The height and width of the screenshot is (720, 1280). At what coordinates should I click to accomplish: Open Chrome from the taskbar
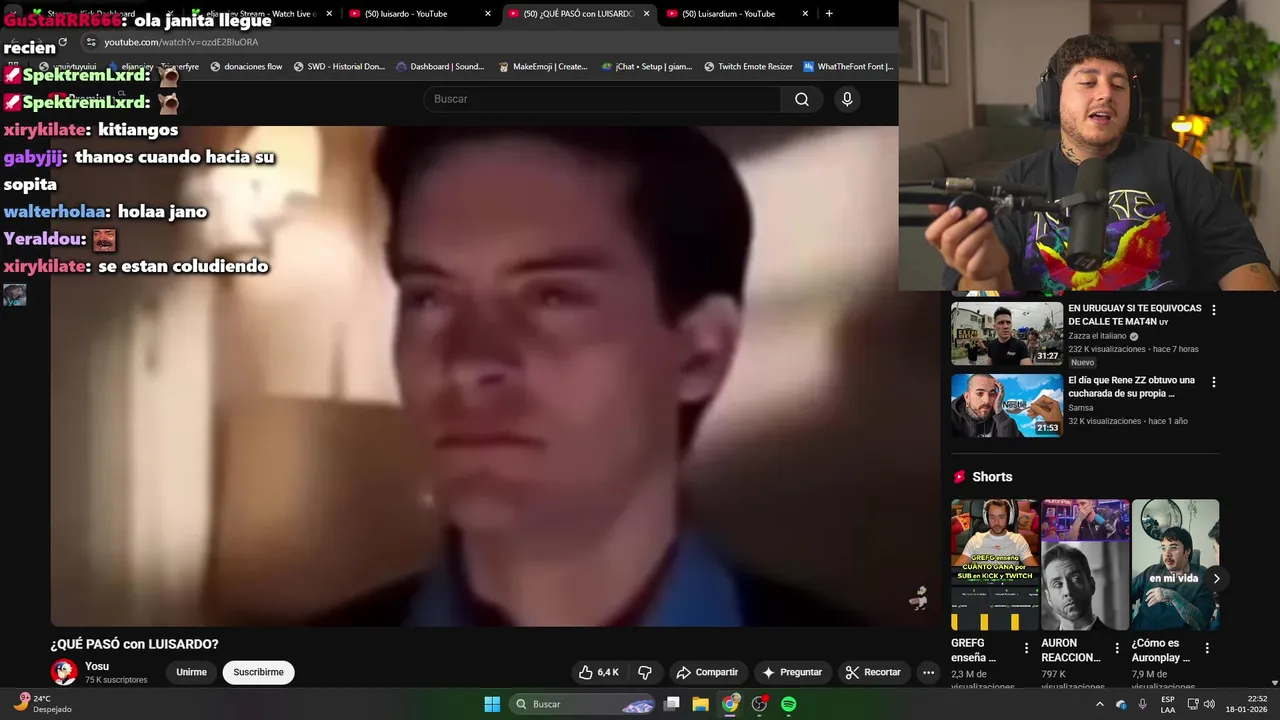(730, 704)
